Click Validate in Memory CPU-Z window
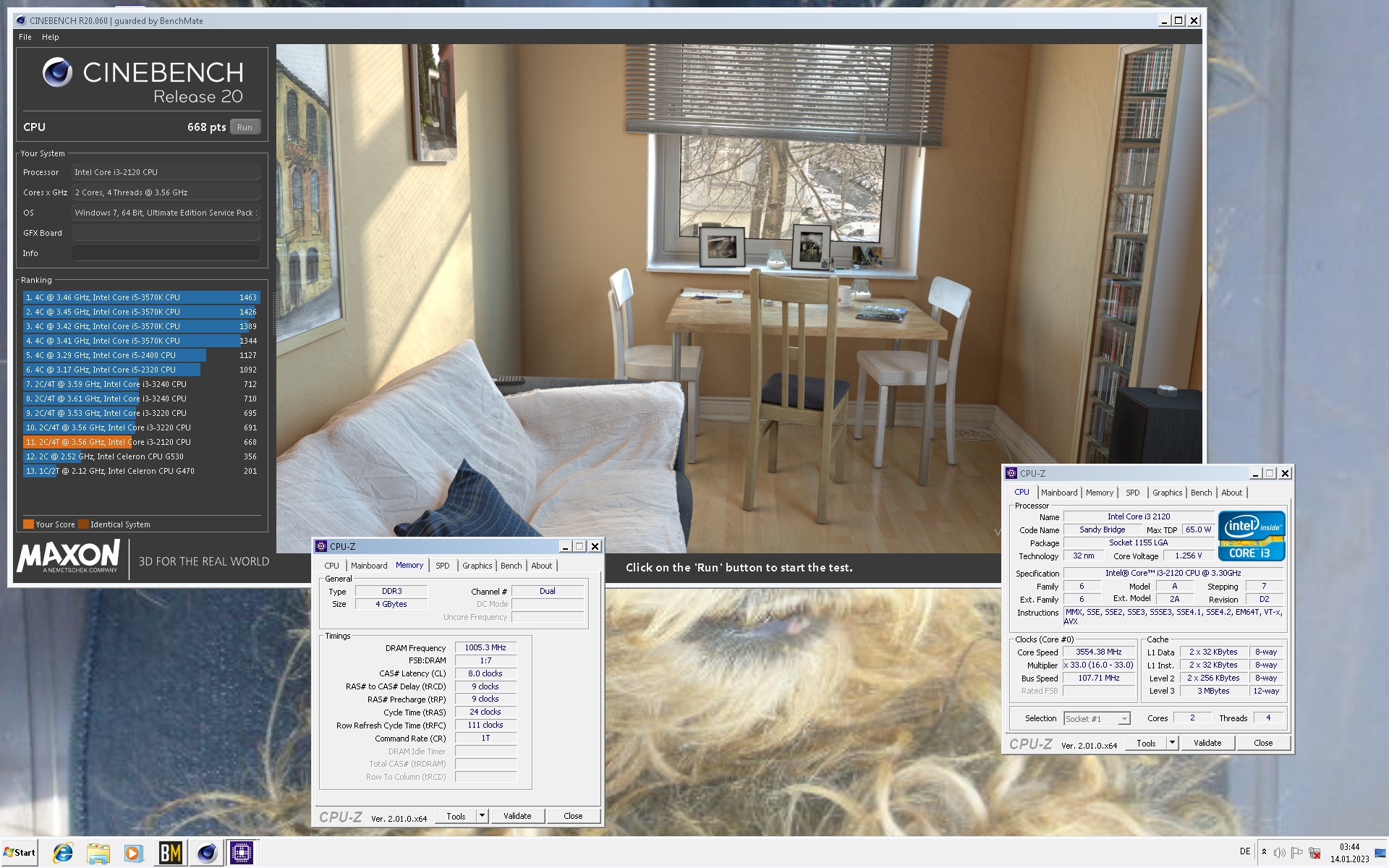Viewport: 1389px width, 868px height. (517, 816)
